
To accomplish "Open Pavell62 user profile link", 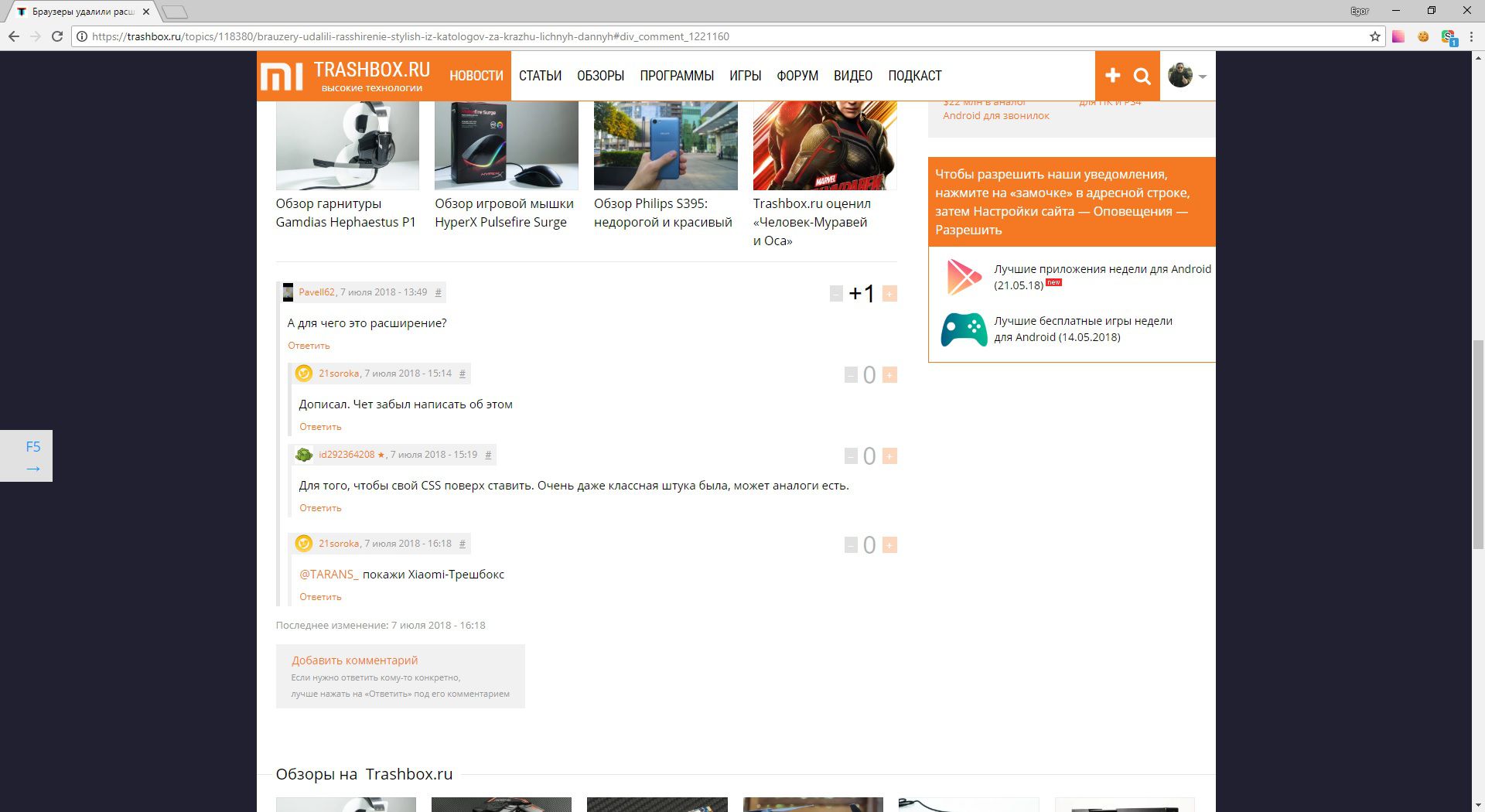I will coord(316,292).
